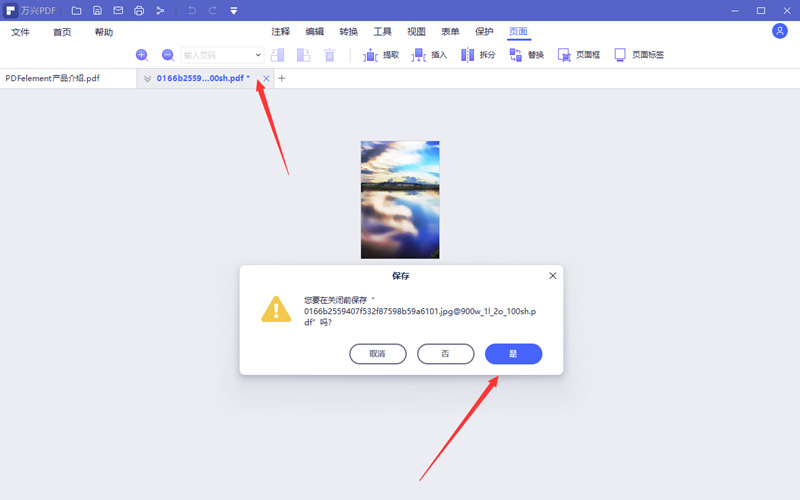
Task: Click the email envelope icon
Action: click(118, 11)
